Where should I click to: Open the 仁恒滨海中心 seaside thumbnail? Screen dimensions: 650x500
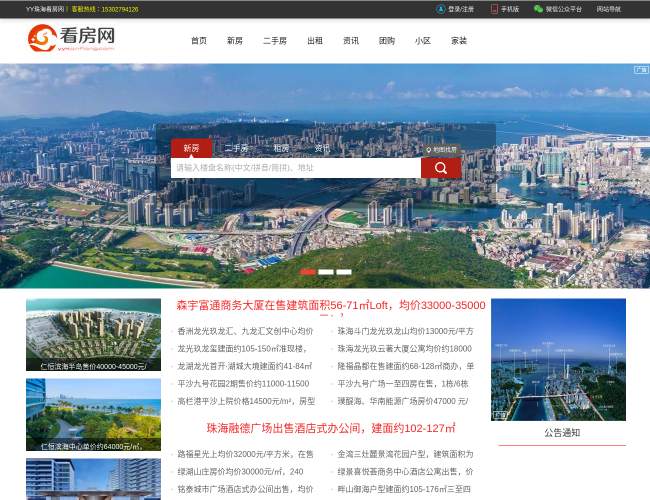point(93,415)
